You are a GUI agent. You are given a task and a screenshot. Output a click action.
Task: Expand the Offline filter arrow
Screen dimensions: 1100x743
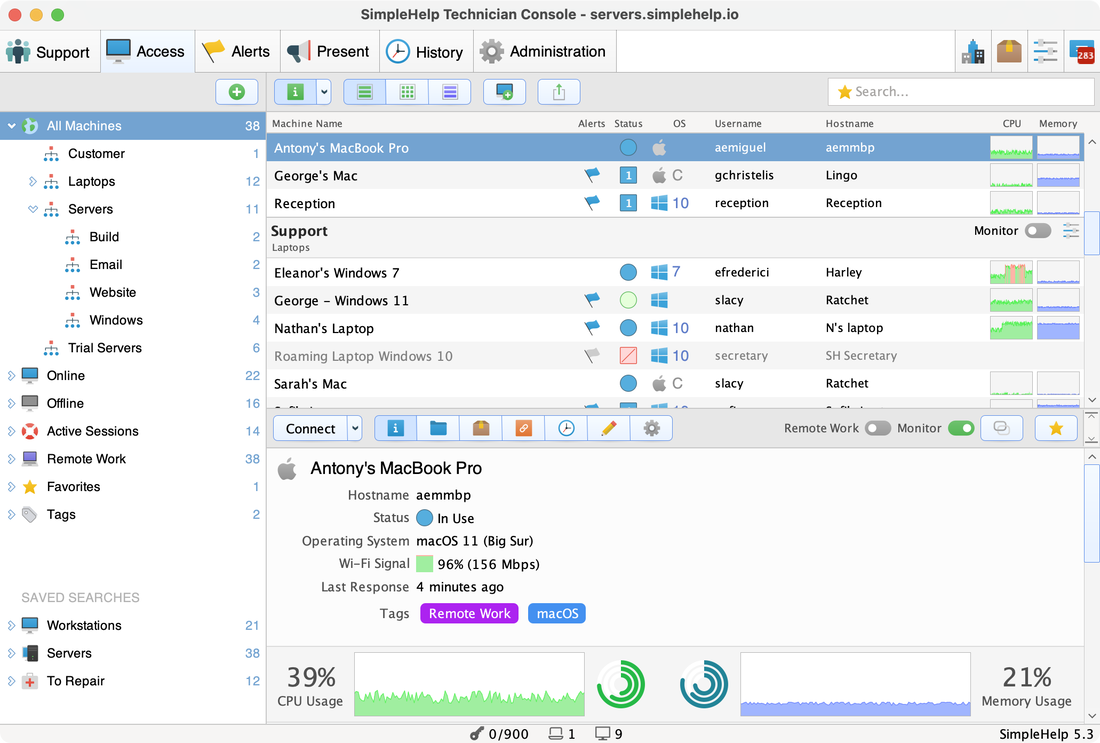11,403
